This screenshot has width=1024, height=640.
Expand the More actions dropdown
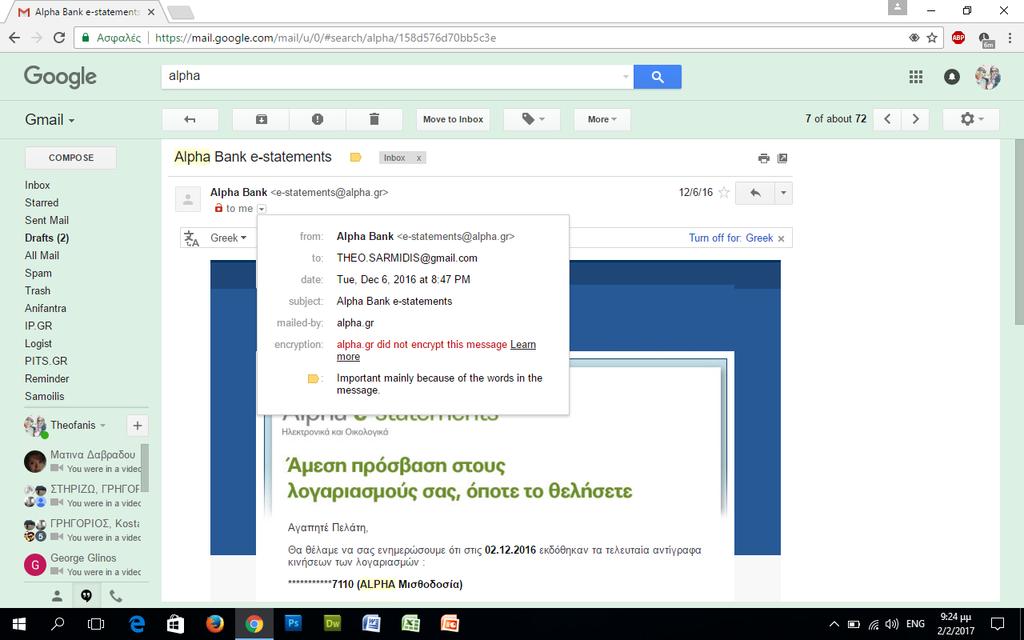[x=602, y=120]
